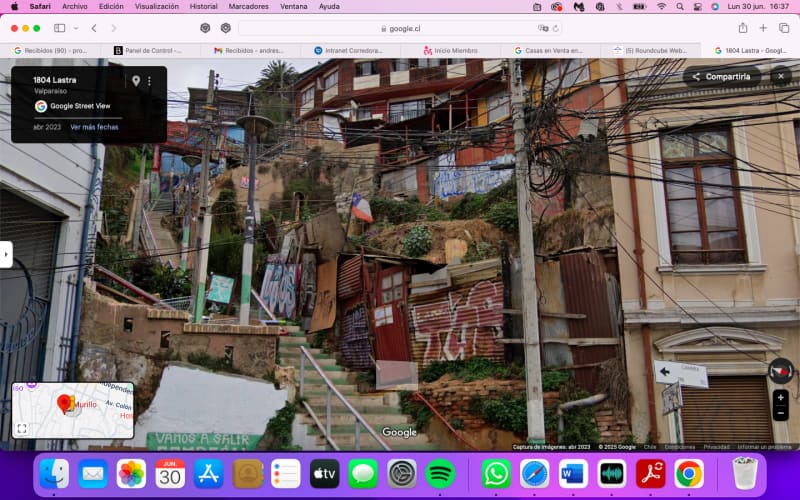Open the Spotlight search icon
800x500 pixels.
coord(680,7)
